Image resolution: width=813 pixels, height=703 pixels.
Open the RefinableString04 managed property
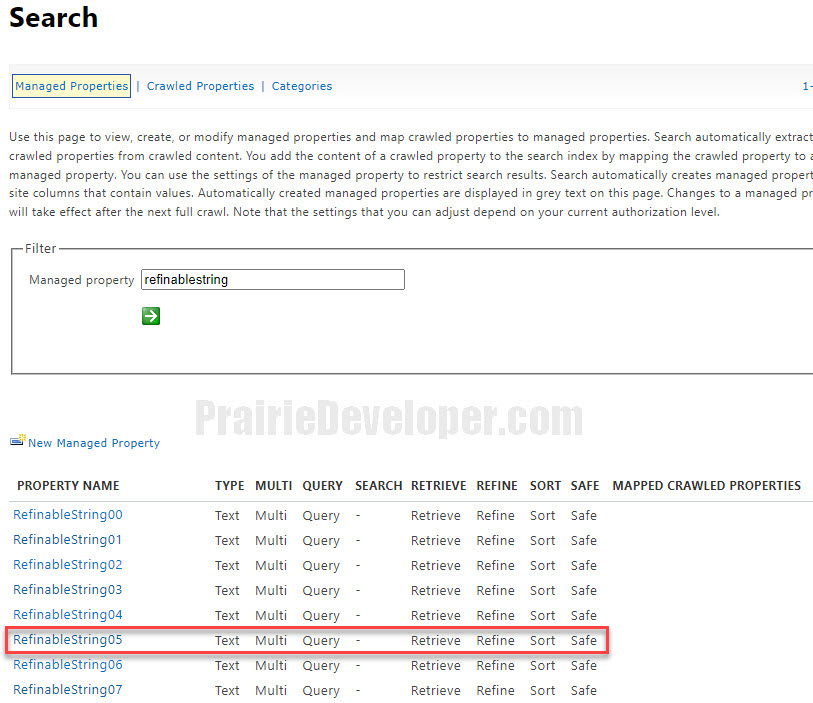67,614
